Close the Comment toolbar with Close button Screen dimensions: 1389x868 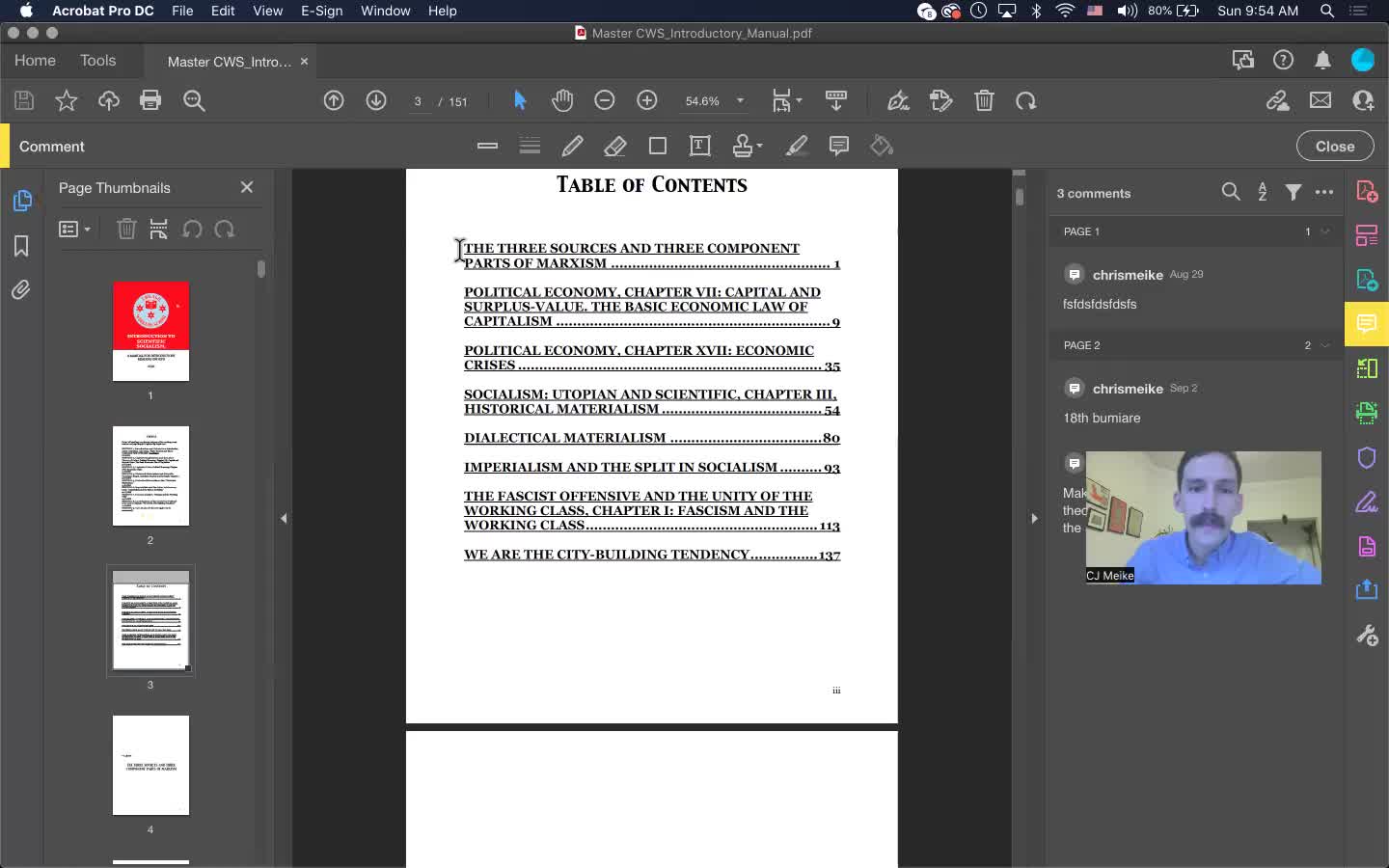point(1335,146)
